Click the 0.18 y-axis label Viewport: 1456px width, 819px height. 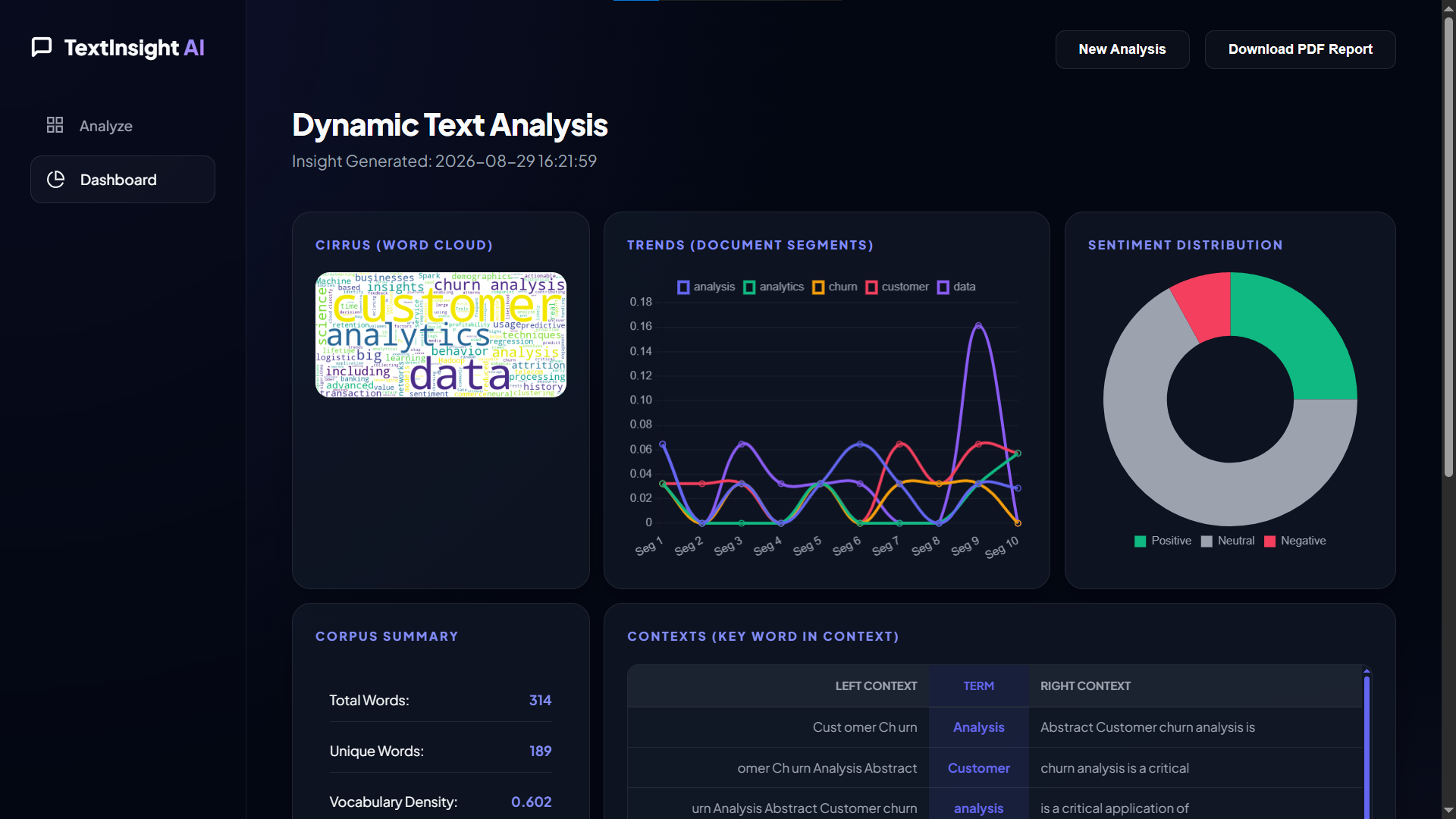pyautogui.click(x=641, y=302)
